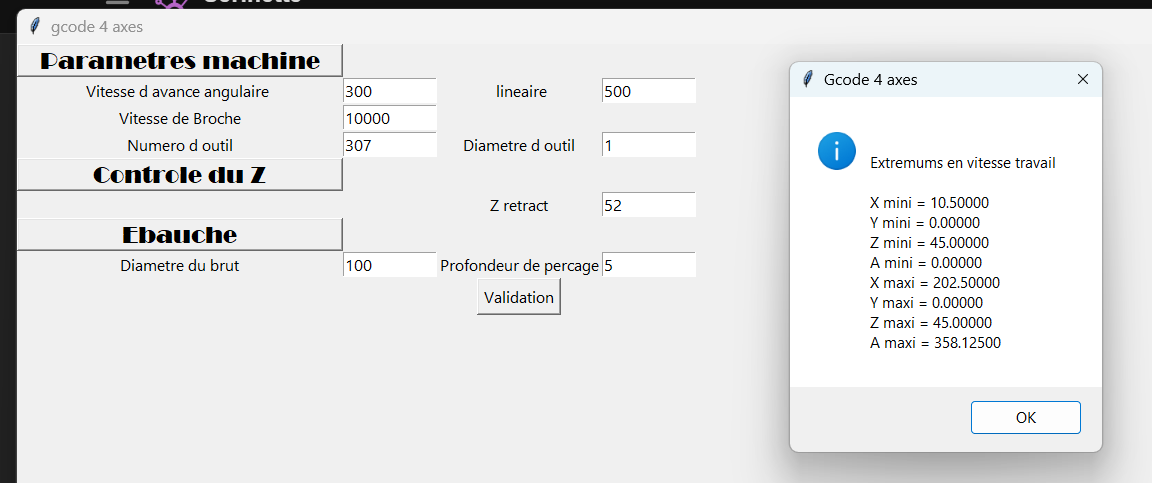Click the A maxi value line

[935, 343]
